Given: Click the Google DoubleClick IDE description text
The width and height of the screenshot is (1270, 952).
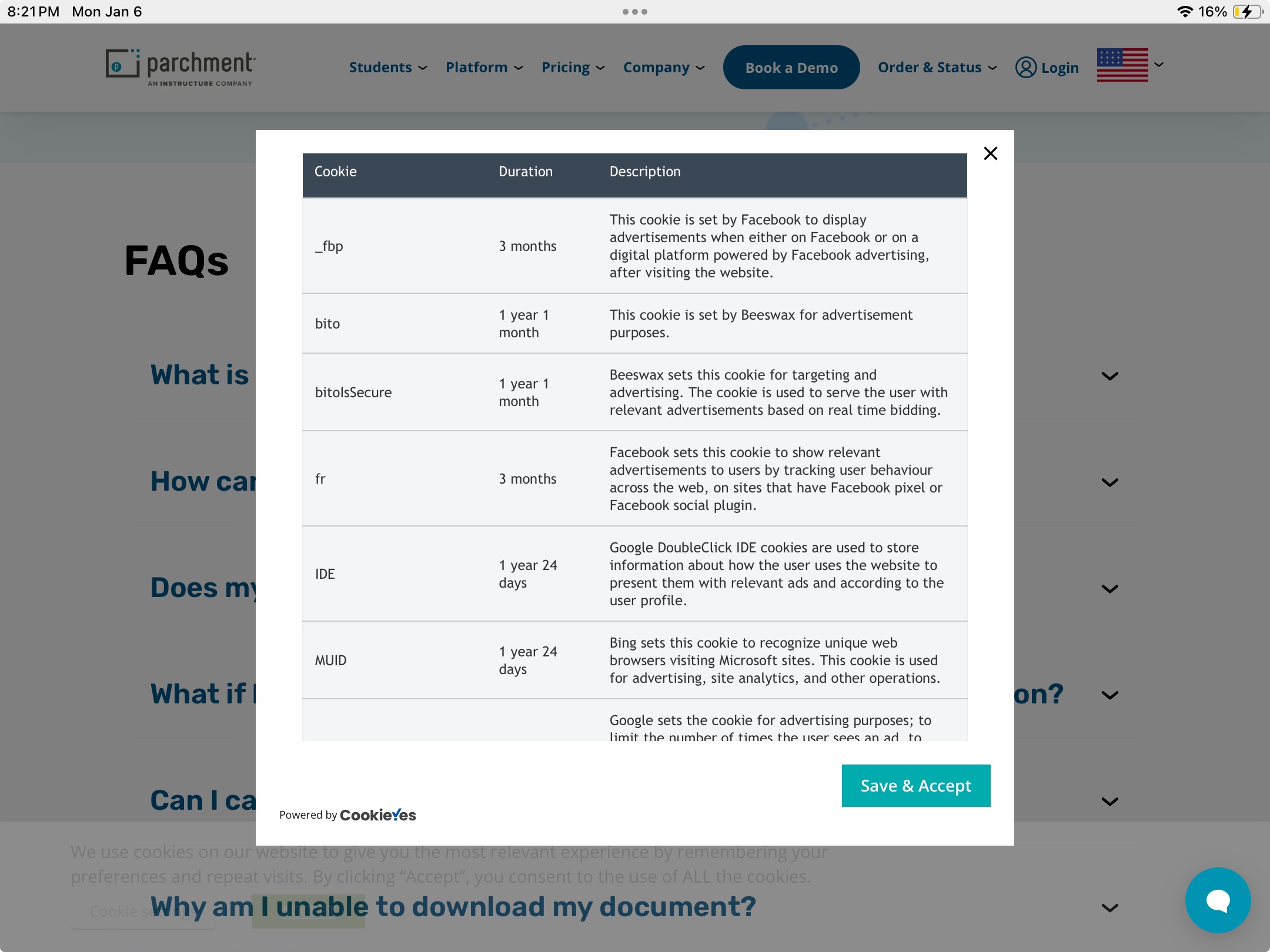Looking at the screenshot, I should pyautogui.click(x=776, y=574).
